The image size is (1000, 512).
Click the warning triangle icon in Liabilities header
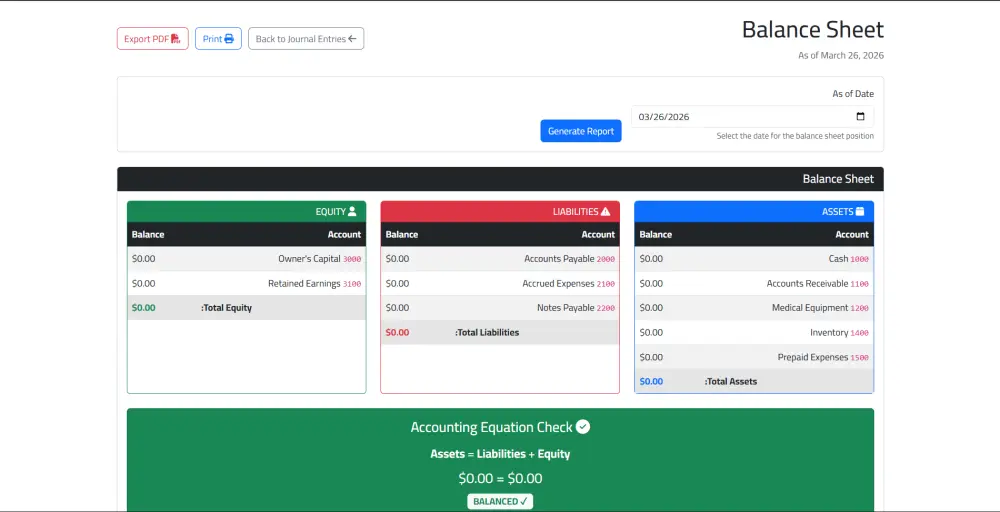coord(605,212)
